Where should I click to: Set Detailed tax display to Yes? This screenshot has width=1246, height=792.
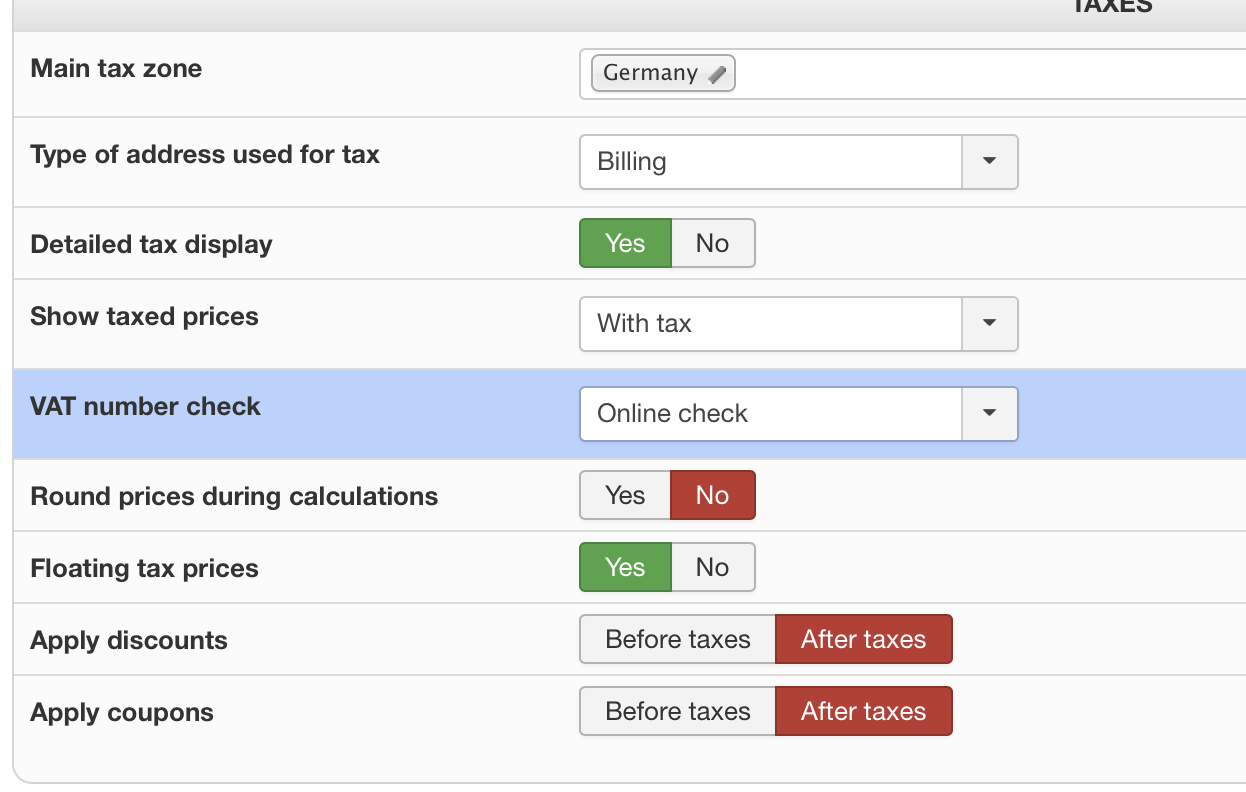pyautogui.click(x=625, y=243)
